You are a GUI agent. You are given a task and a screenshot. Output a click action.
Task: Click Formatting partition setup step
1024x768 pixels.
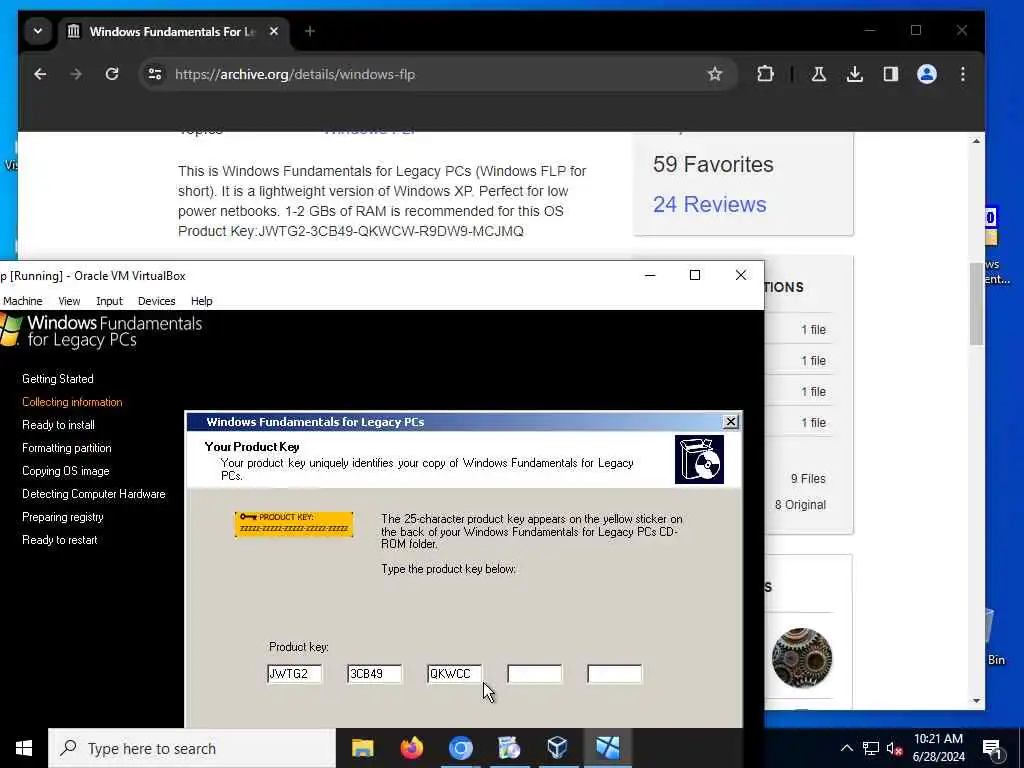(67, 448)
